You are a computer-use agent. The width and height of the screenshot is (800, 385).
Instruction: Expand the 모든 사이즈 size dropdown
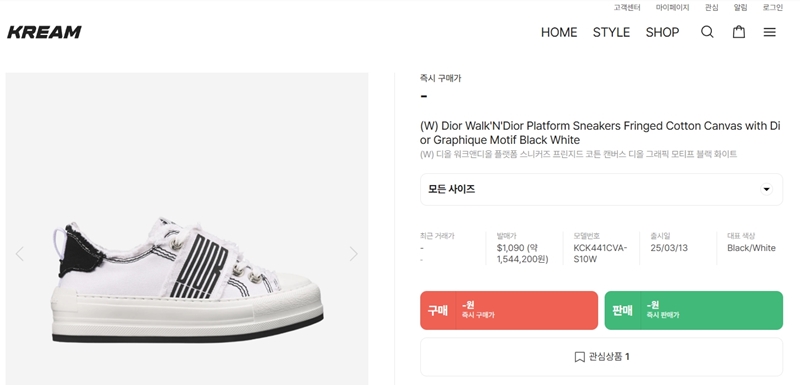tap(601, 189)
